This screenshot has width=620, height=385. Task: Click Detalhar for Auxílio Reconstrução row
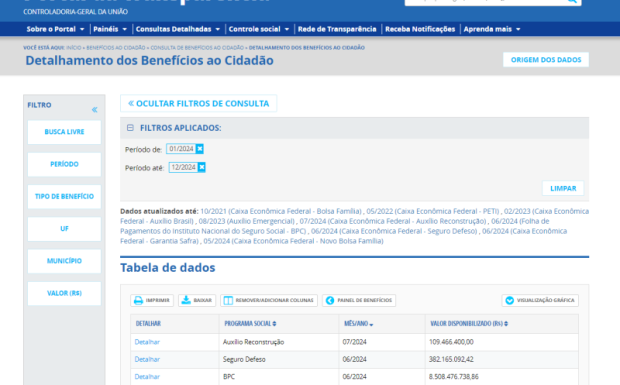click(147, 342)
